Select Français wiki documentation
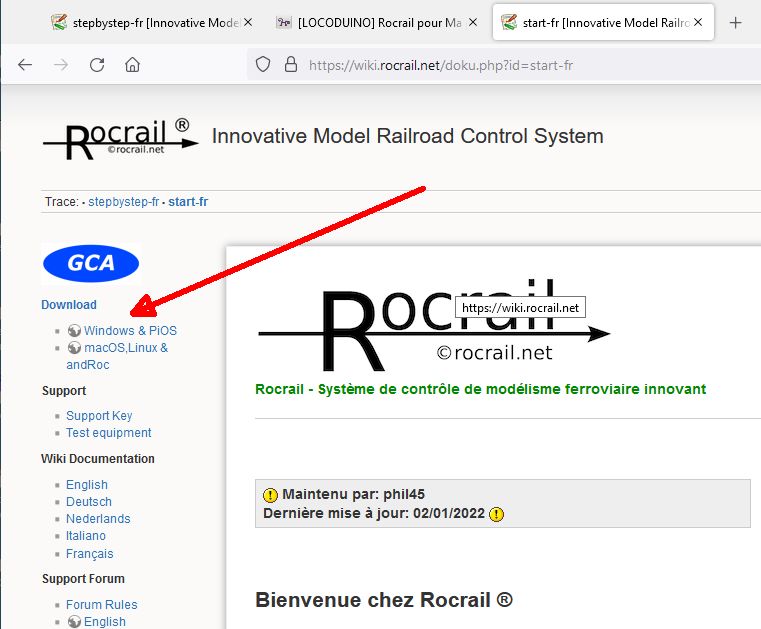Screen dimensions: 761x629 point(90,554)
